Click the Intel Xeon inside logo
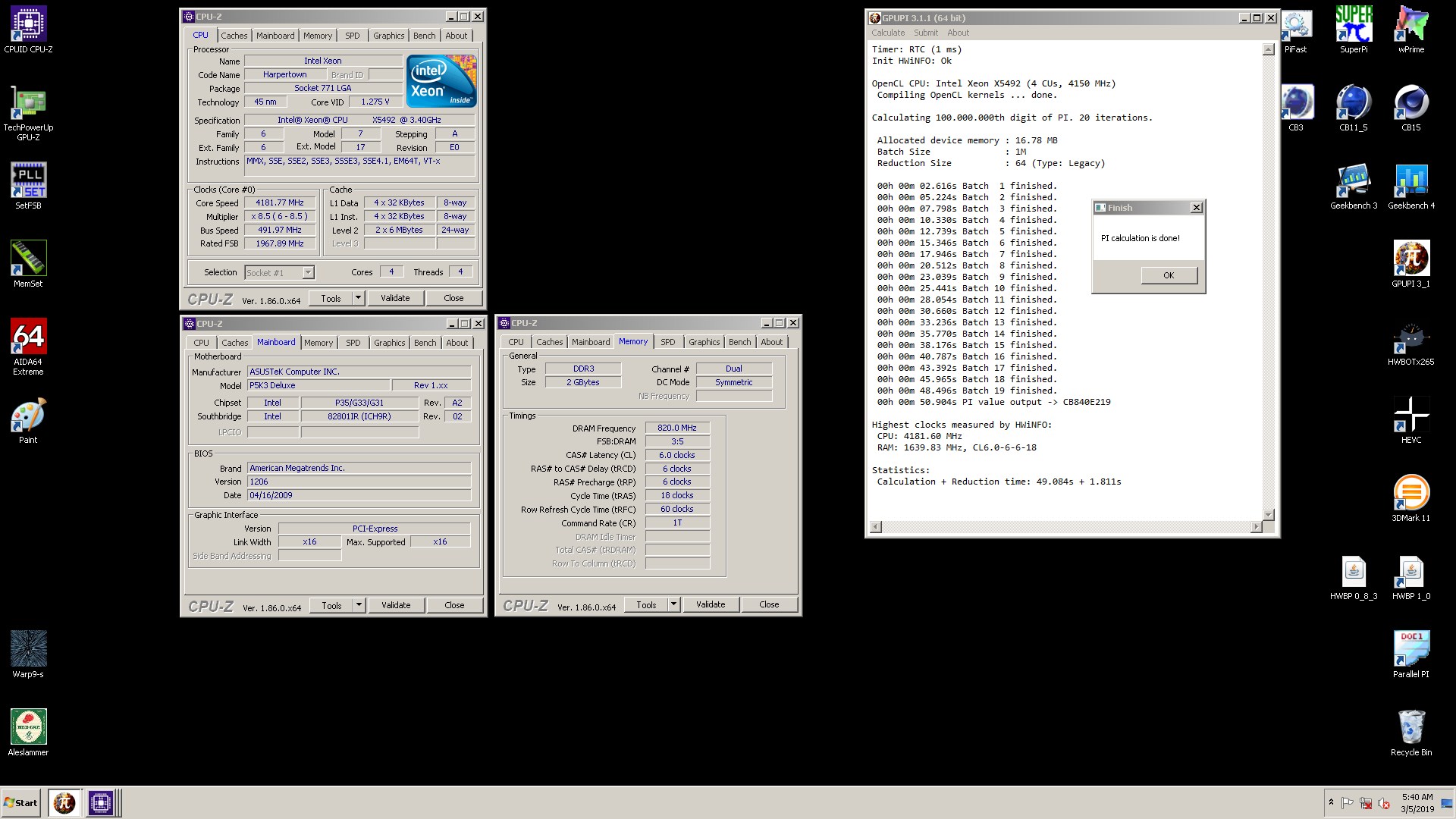 pyautogui.click(x=441, y=80)
